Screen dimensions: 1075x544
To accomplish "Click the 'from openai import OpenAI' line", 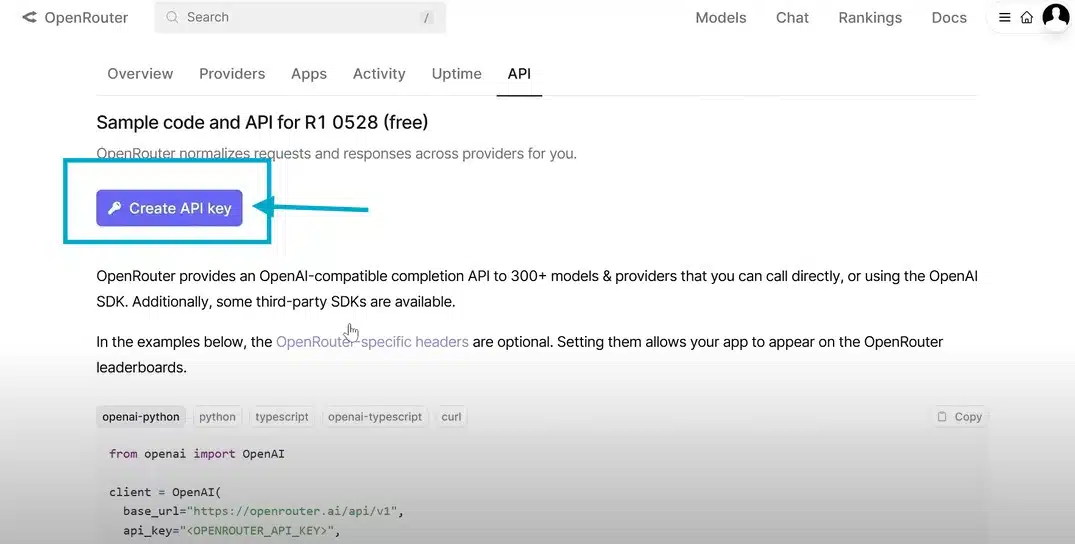I will pos(197,453).
